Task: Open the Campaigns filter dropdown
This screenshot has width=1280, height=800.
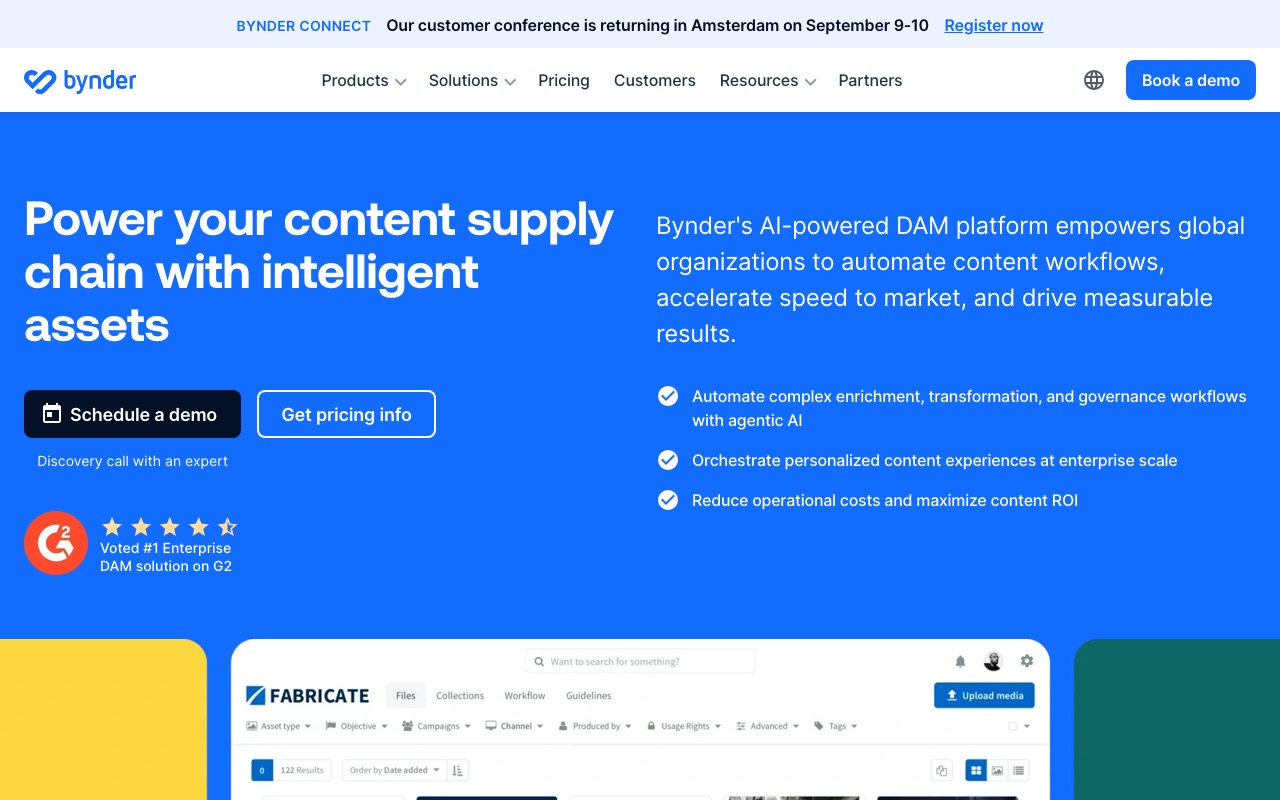Action: click(437, 726)
